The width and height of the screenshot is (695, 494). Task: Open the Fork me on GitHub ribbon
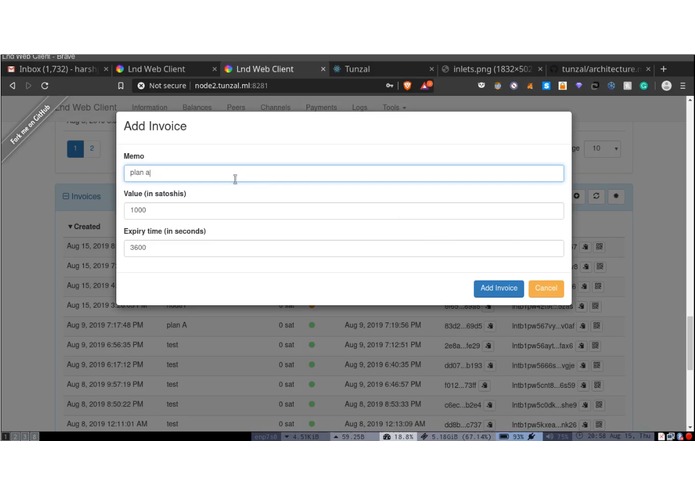pos(30,124)
